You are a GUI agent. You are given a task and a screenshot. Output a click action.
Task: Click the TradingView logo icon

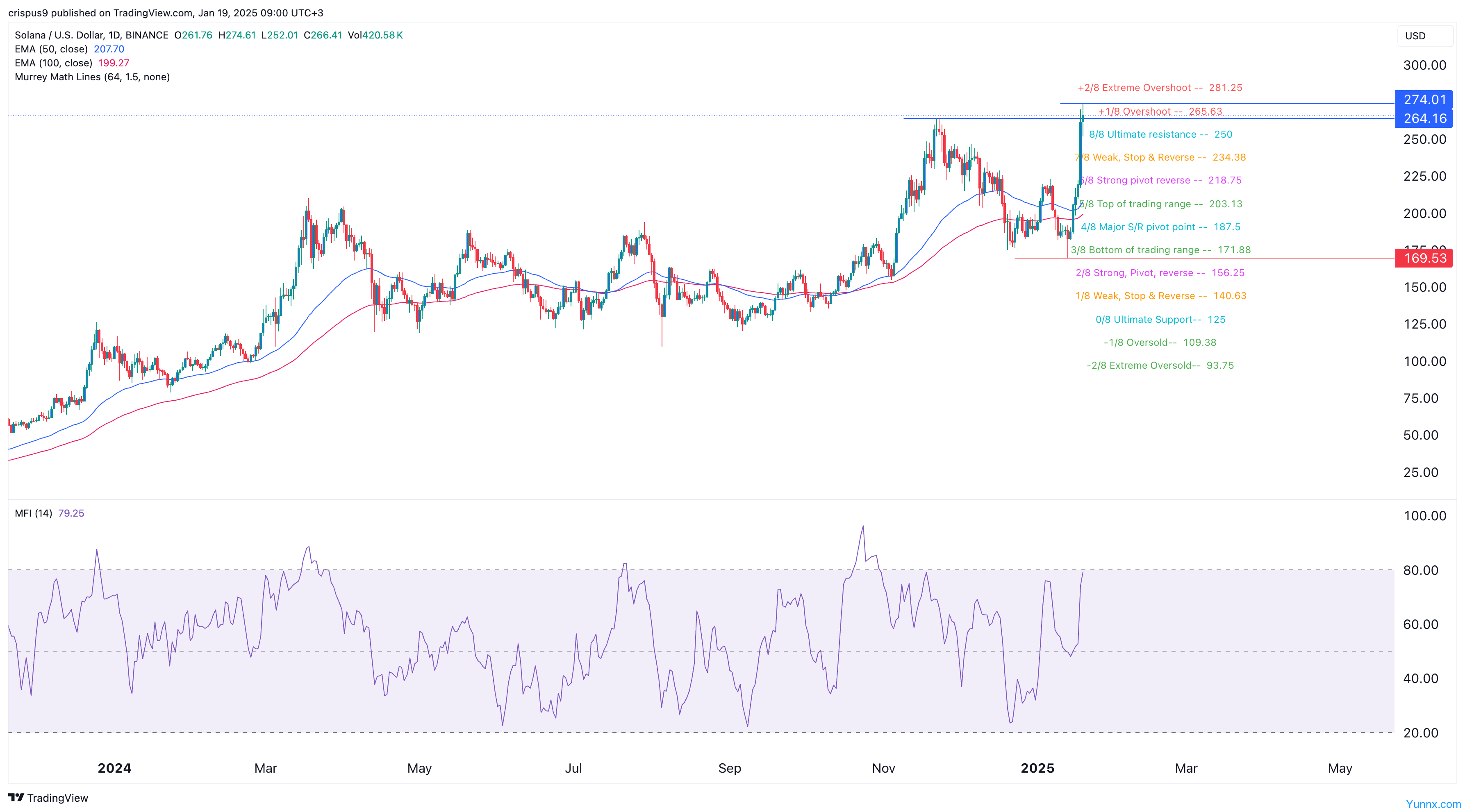tap(16, 797)
